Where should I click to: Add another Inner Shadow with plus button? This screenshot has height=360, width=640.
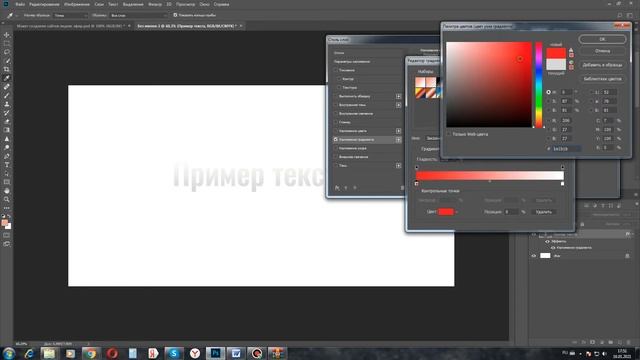(x=398, y=105)
